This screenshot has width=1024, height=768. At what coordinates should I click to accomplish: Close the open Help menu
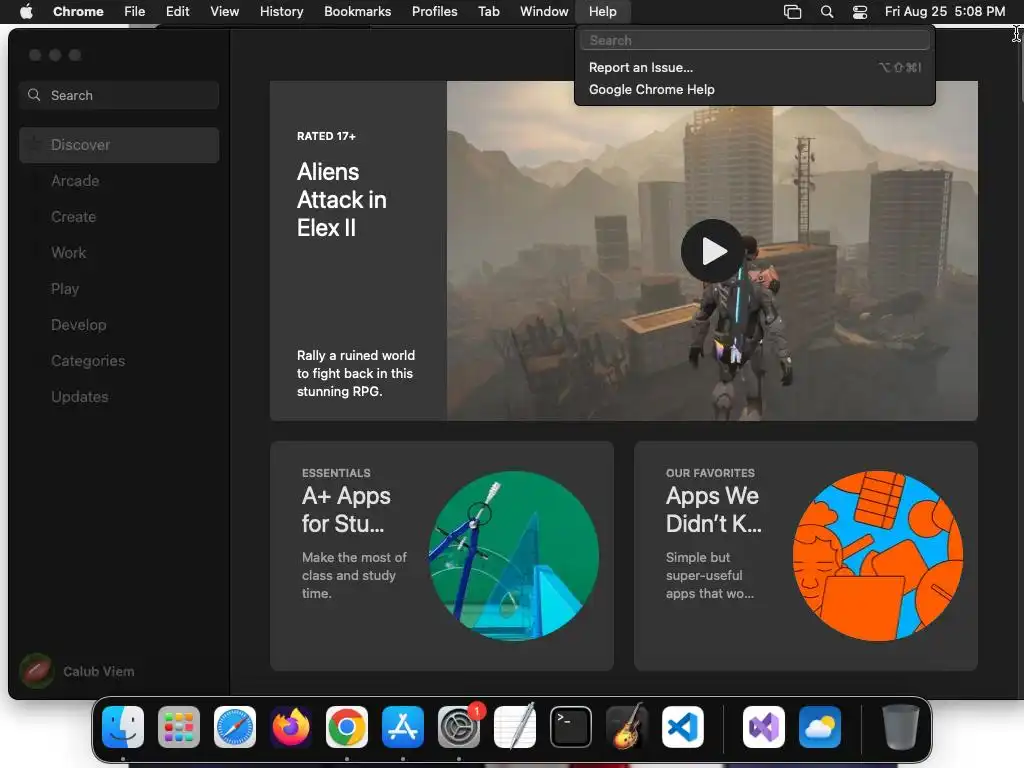click(x=602, y=11)
